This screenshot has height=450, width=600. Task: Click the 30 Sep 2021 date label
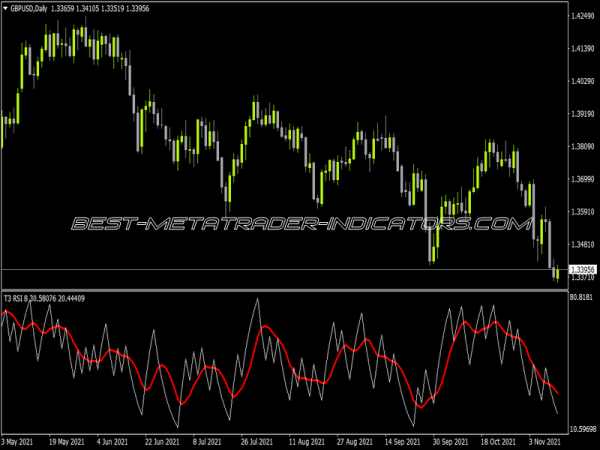pos(451,442)
